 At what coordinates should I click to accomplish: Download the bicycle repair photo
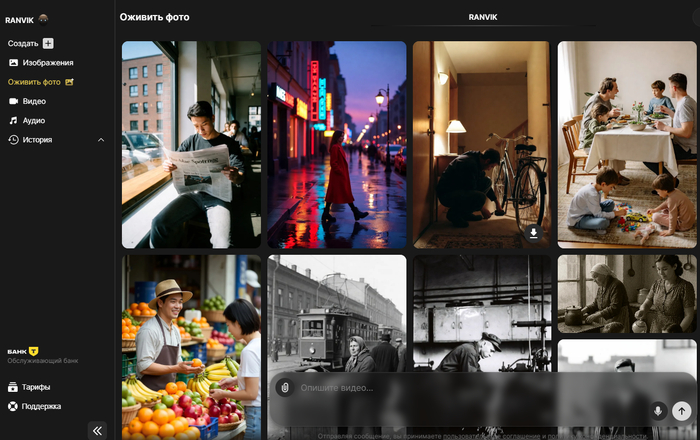coord(533,233)
